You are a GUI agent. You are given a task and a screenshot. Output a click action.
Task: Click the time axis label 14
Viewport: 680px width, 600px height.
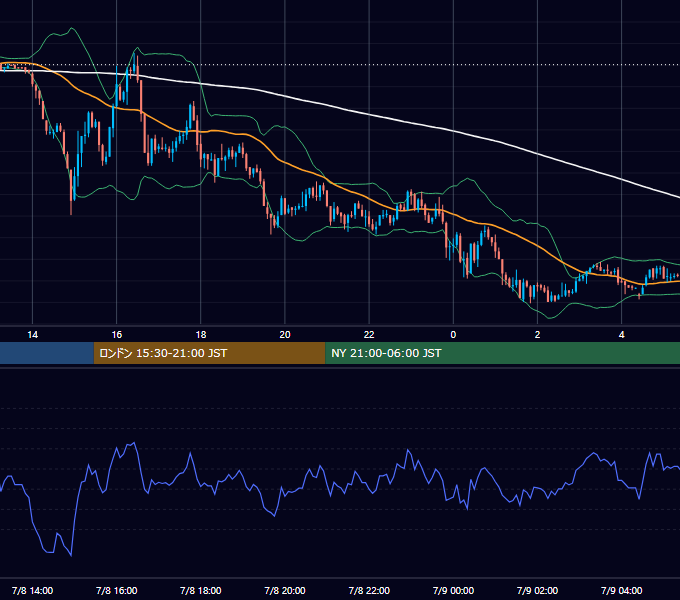click(33, 335)
